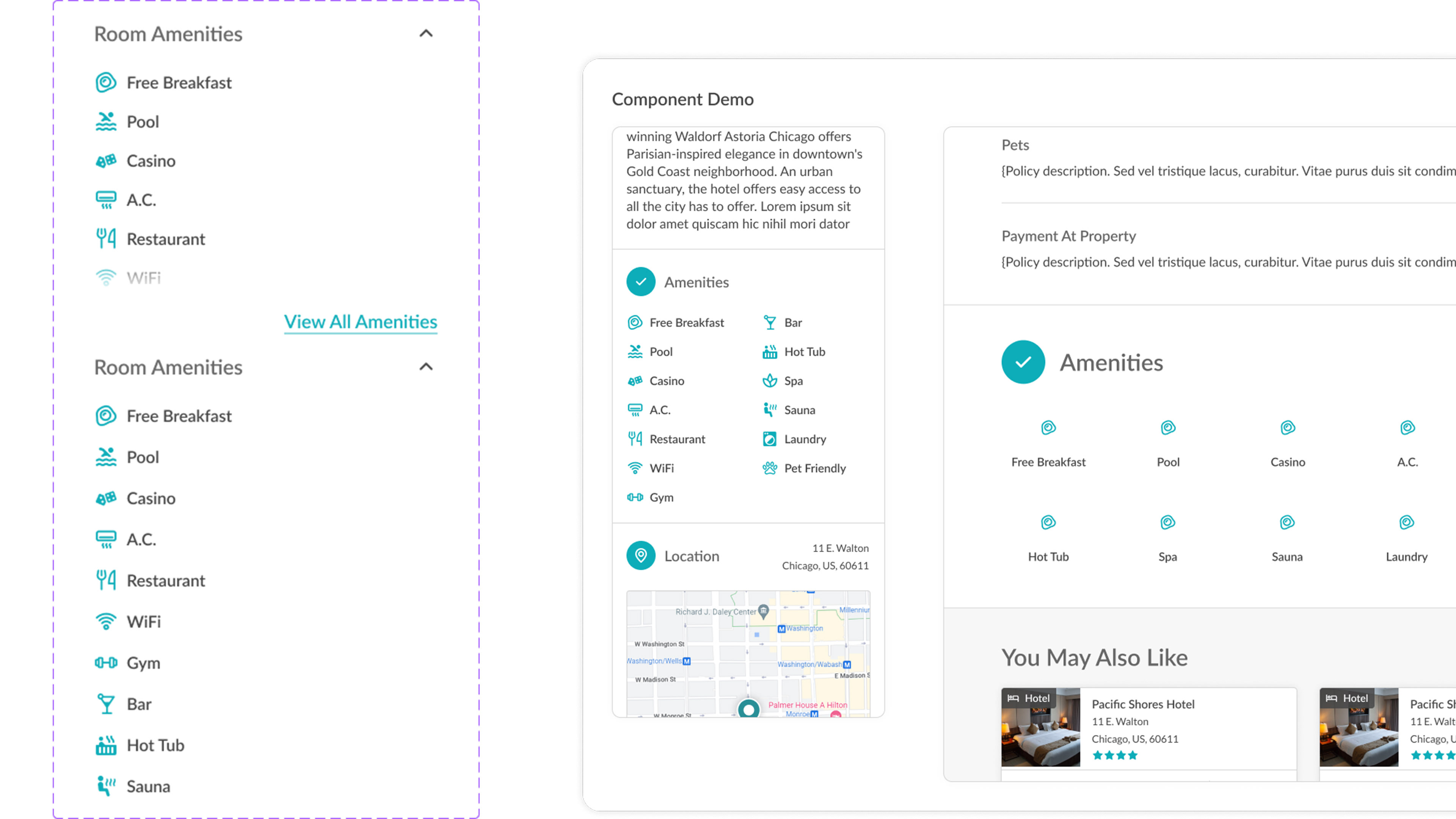Click the teal checkmark next to Amenities heading
The width and height of the screenshot is (1456, 819).
pyautogui.click(x=1023, y=362)
